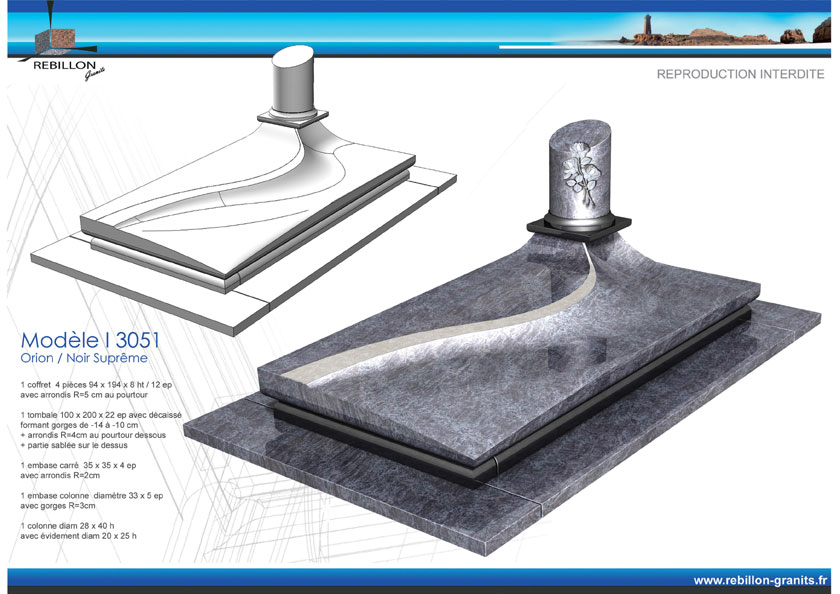
Task: Click the '1 tombale 100 x 200' specification
Action: pyautogui.click(x=100, y=413)
